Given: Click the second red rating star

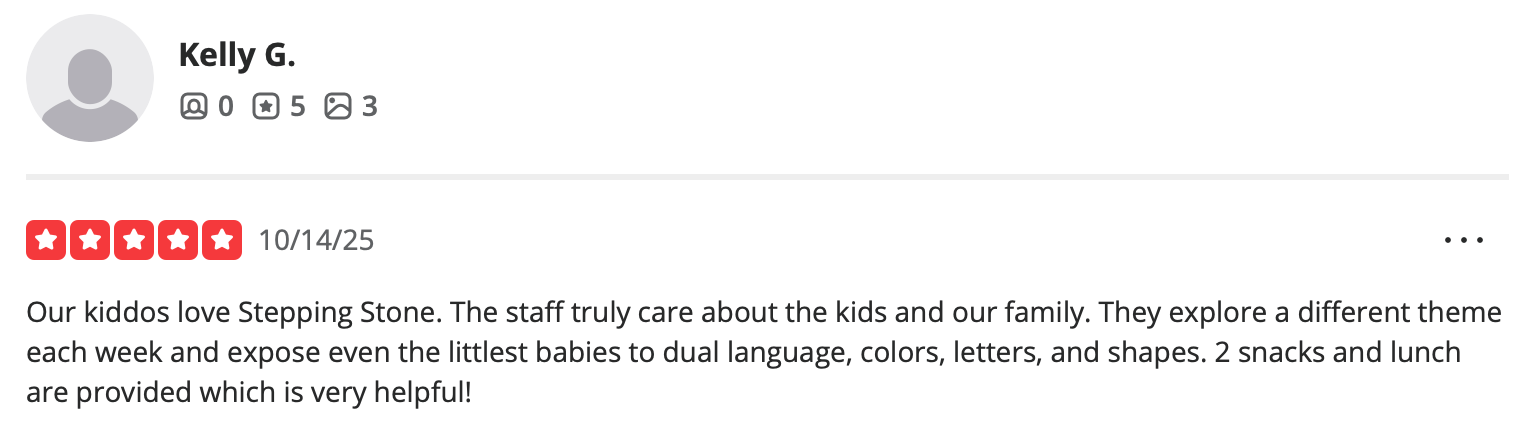Looking at the screenshot, I should pos(89,240).
